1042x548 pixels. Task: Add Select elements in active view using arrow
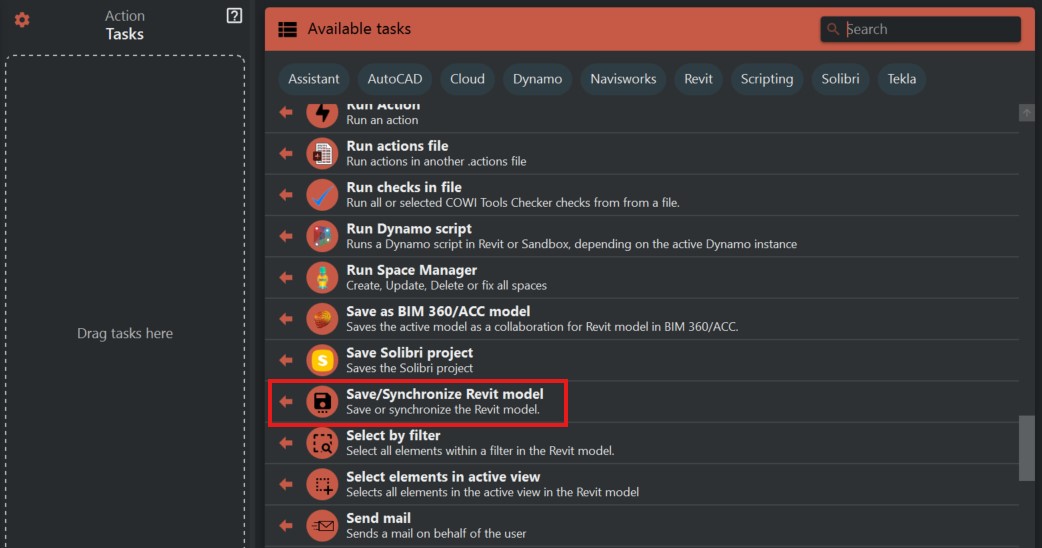tap(286, 484)
